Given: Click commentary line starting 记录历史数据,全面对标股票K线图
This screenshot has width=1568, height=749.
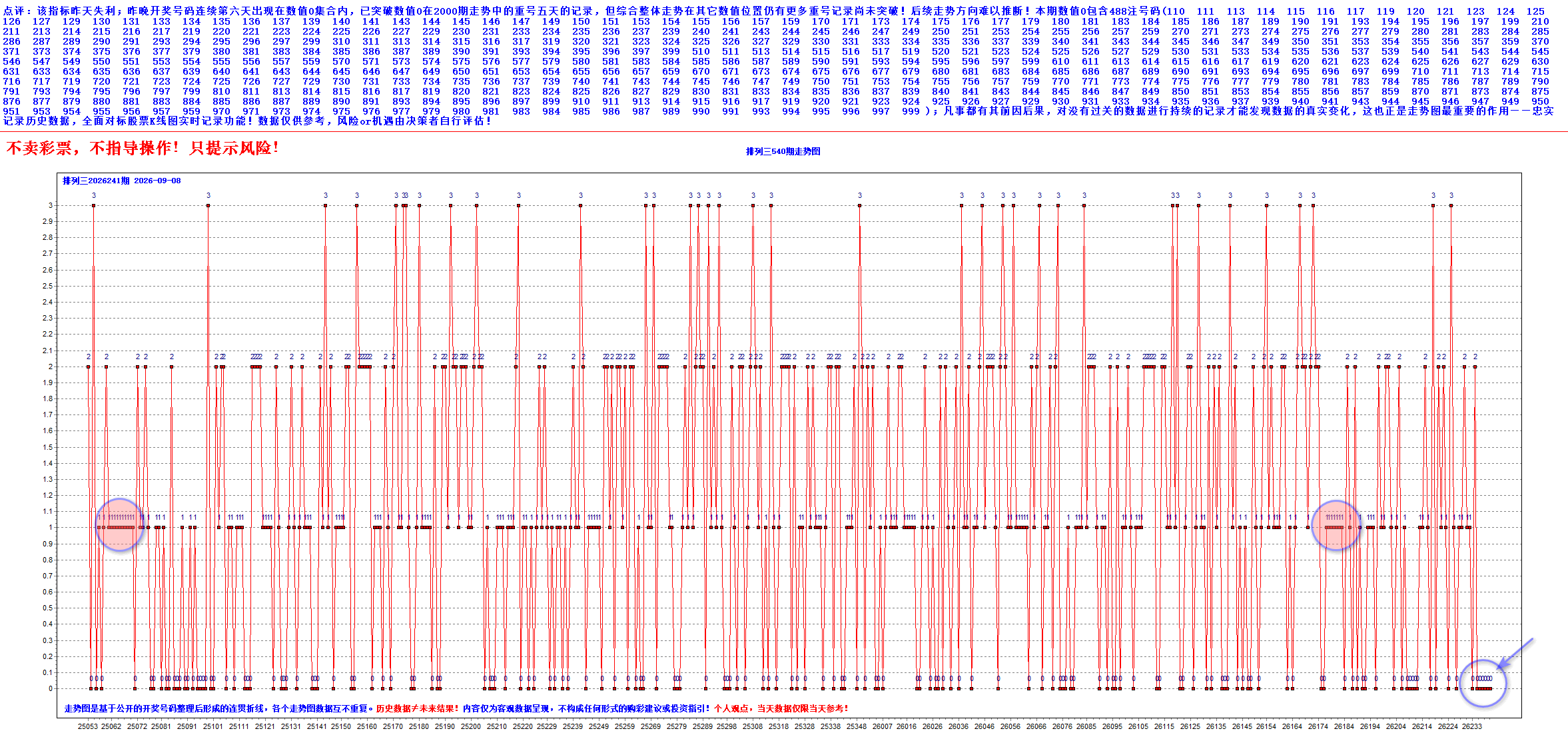Looking at the screenshot, I should [x=248, y=121].
